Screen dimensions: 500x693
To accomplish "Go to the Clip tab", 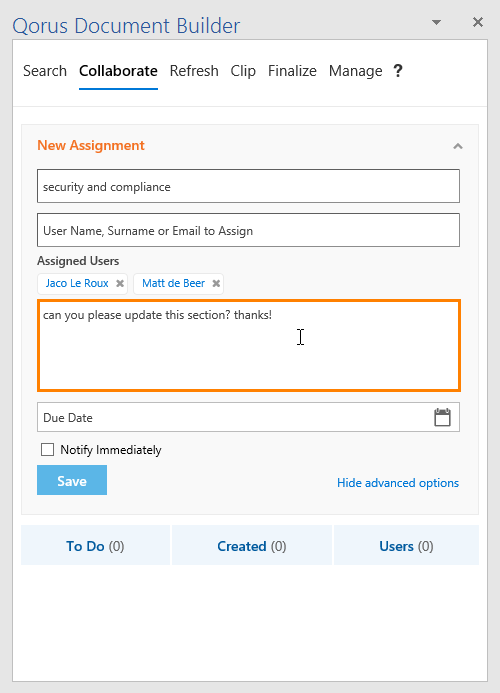I will [243, 71].
